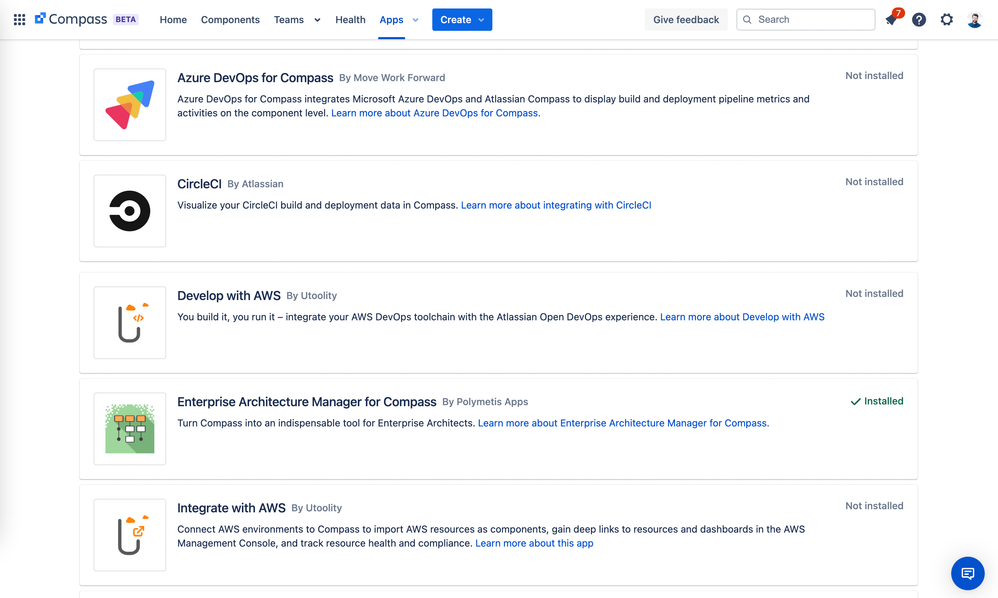This screenshot has width=998, height=598.
Task: Click the By Move Work Forward vendor text
Action: 392,78
